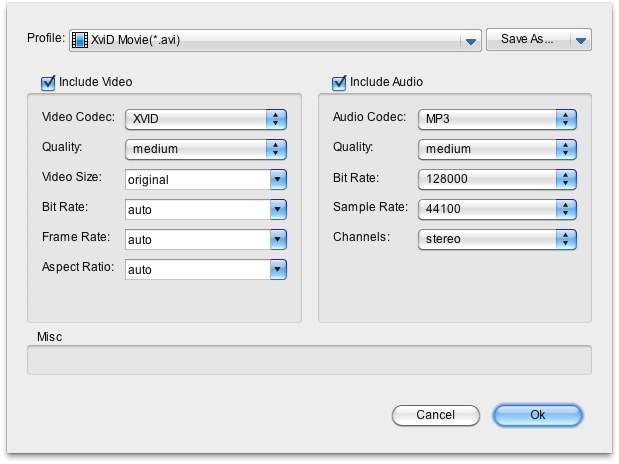Viewport: 619px width, 464px height.
Task: Open the Video Size original dropdown arrow
Action: pos(278,179)
